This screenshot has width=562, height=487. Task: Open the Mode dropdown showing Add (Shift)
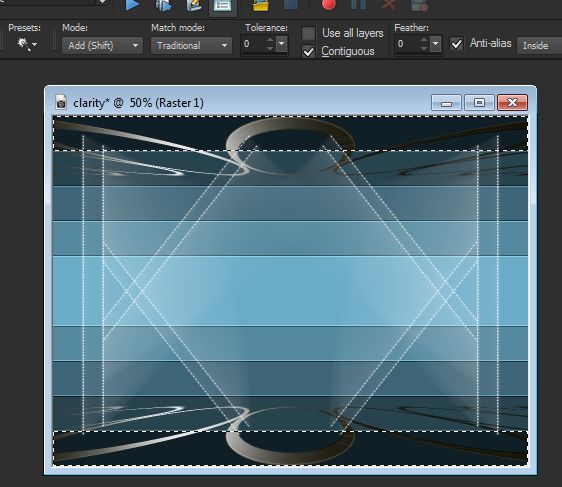[102, 46]
